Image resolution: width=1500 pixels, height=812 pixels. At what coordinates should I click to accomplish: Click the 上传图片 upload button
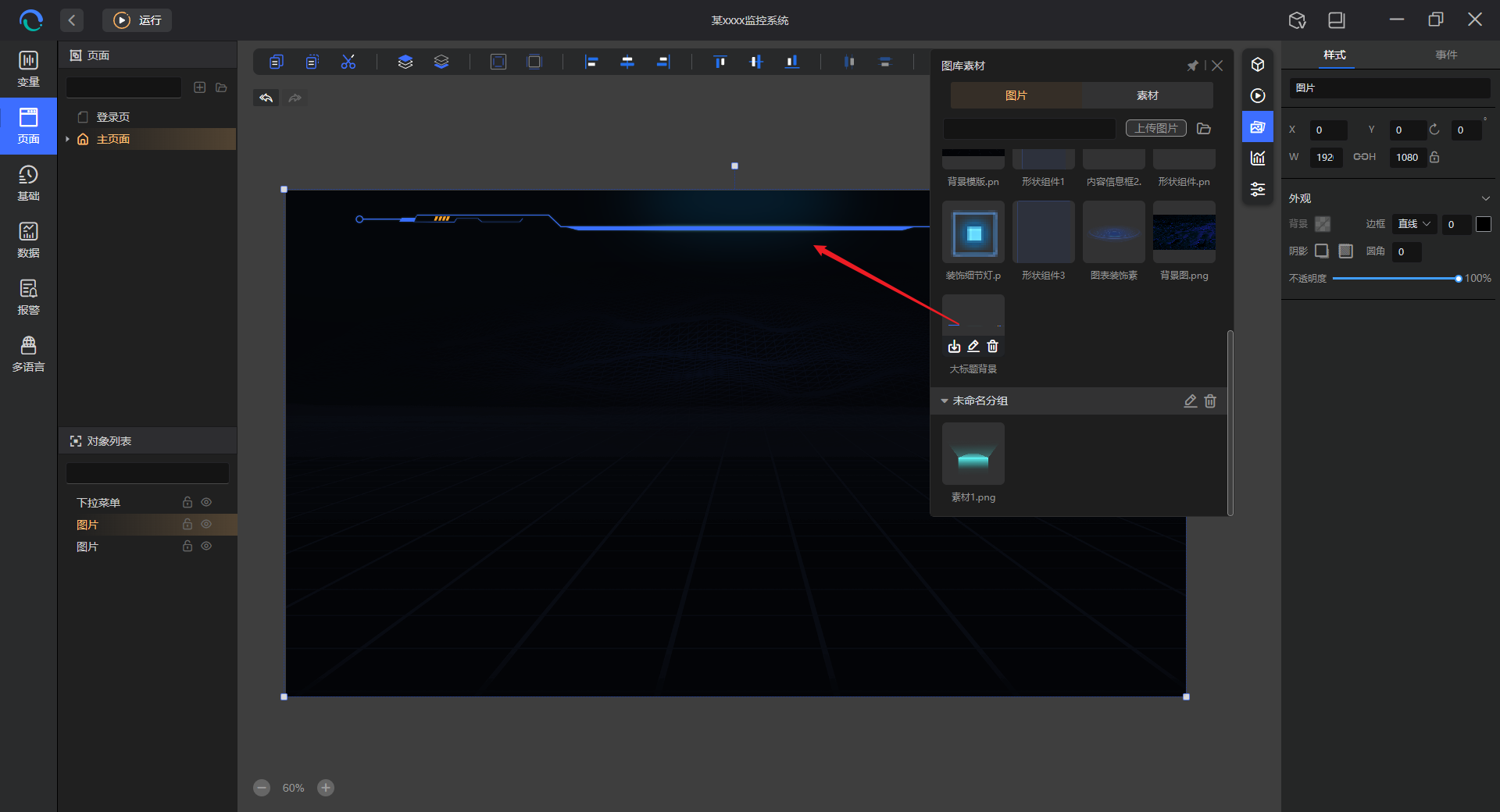(x=1156, y=128)
